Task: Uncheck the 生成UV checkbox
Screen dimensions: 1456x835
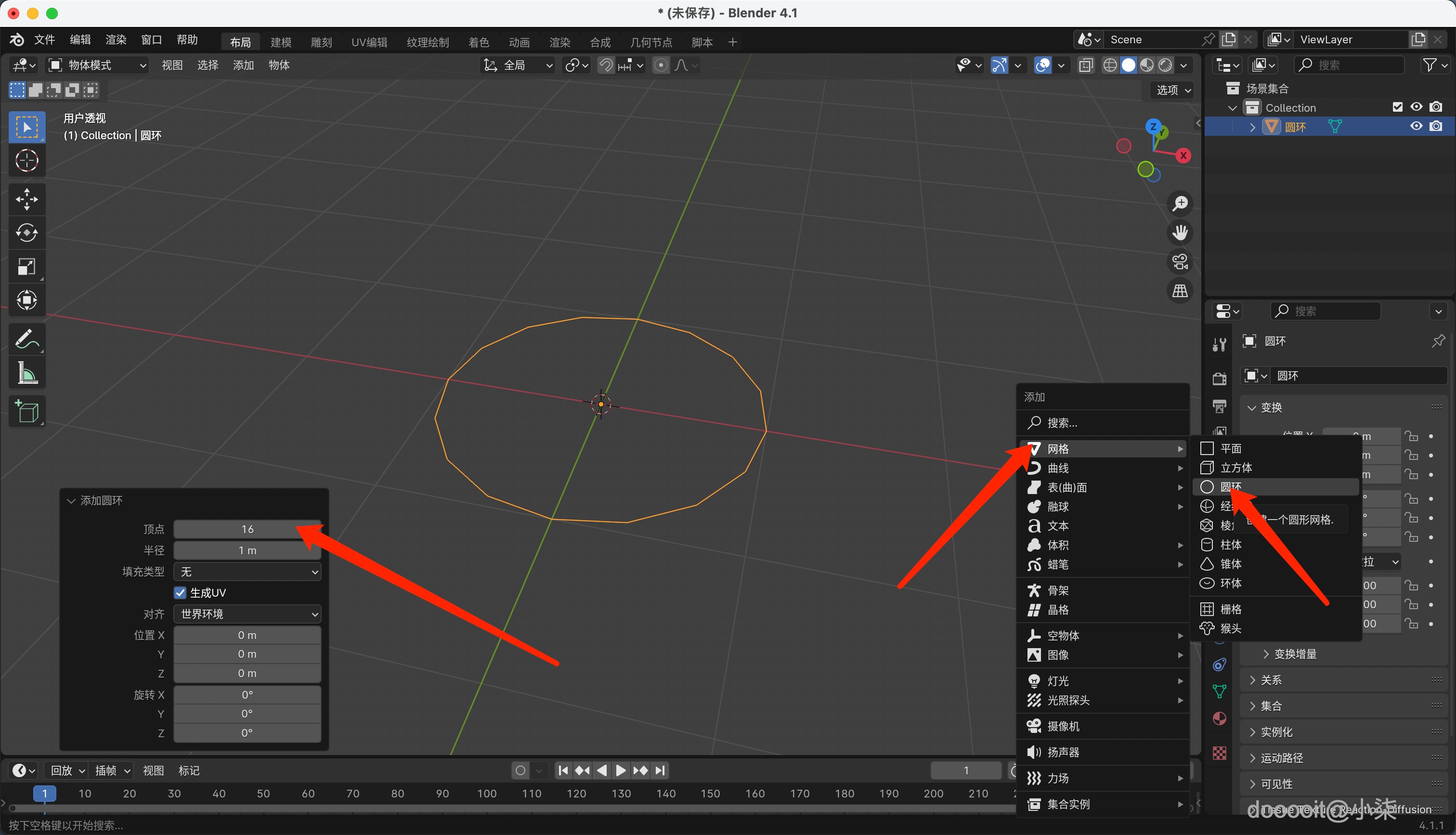Action: point(180,592)
